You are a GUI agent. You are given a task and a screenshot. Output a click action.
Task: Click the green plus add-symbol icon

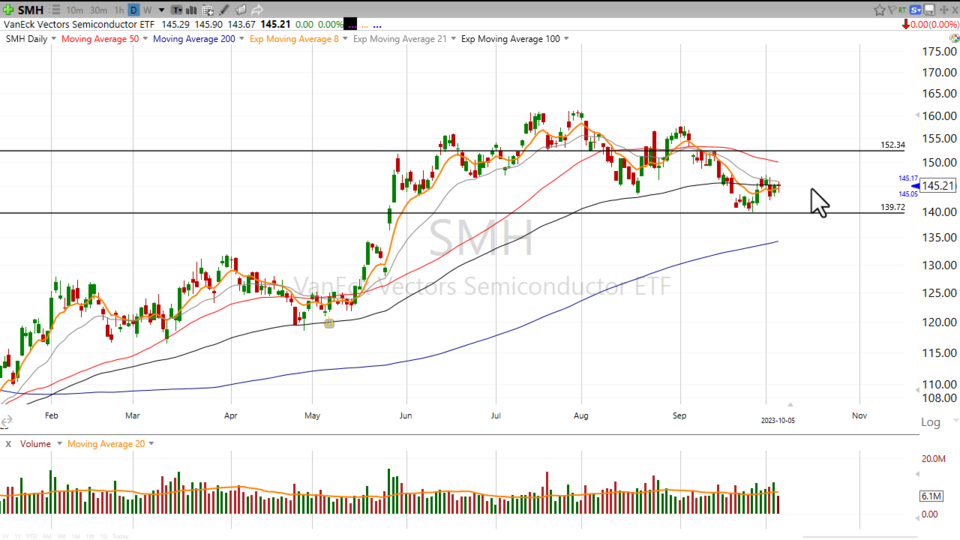pos(8,10)
